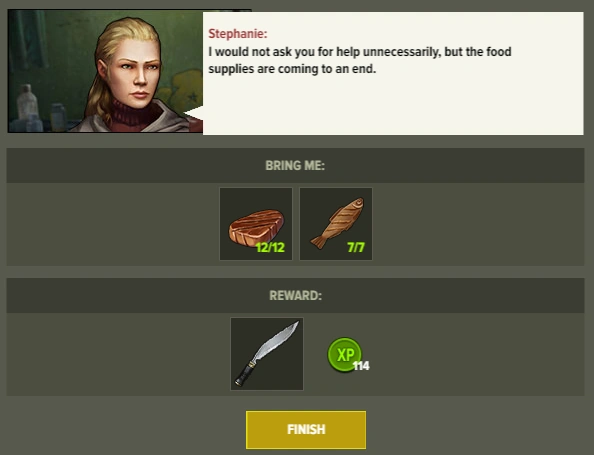Click the 114 XP amount label
Viewport: 594px width, 455px height.
pyautogui.click(x=361, y=366)
